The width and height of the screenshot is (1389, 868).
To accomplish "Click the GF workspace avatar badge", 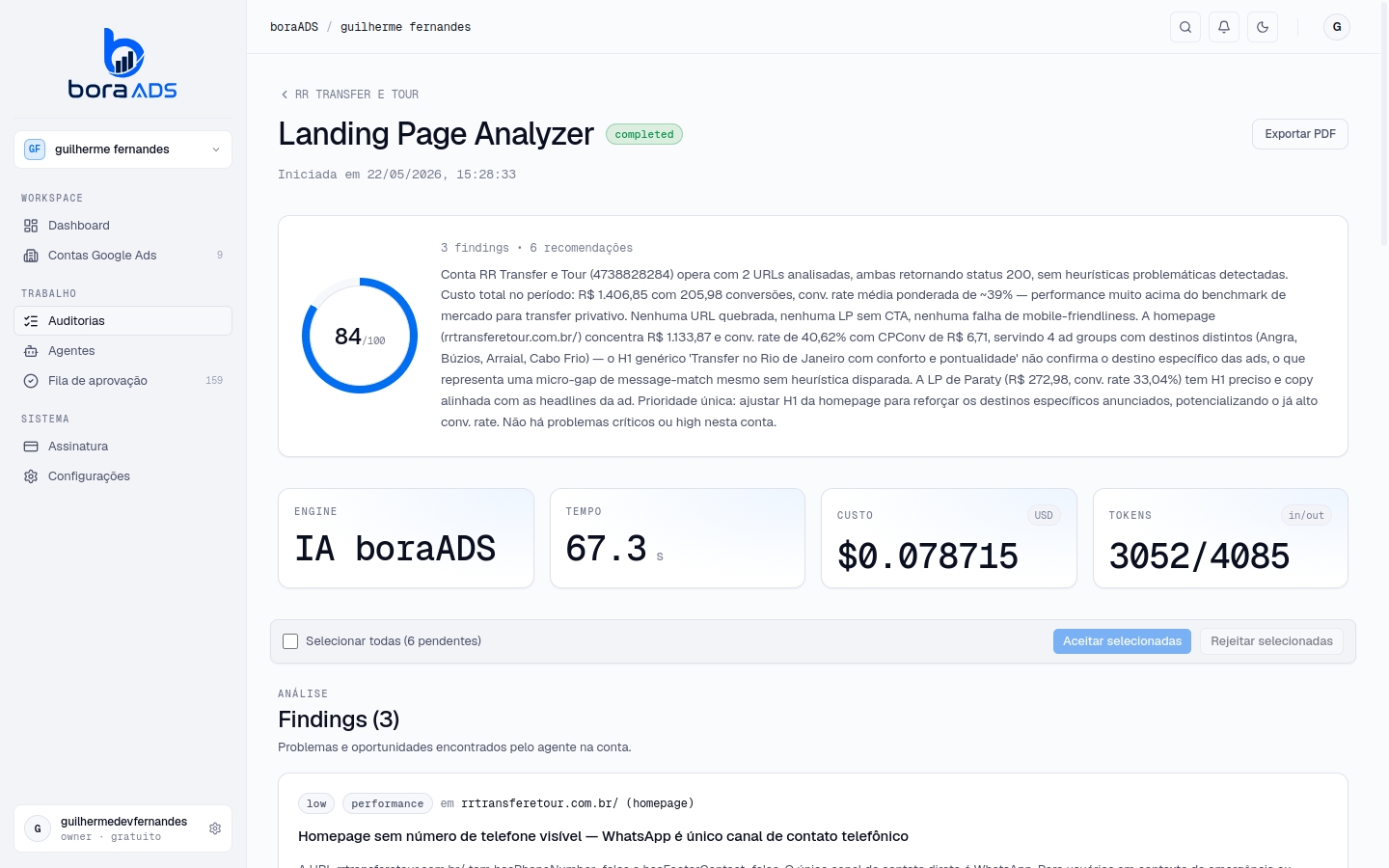I will [x=35, y=149].
